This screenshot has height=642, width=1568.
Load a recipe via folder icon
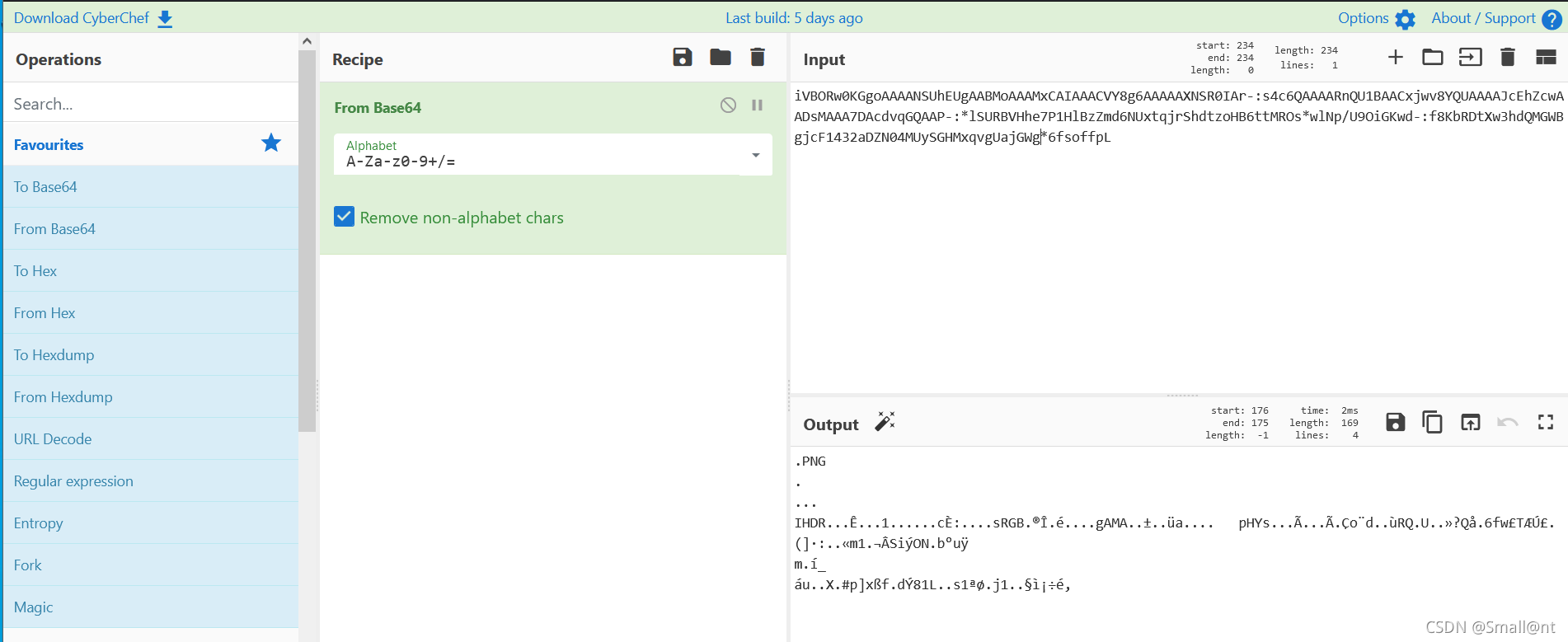point(721,58)
